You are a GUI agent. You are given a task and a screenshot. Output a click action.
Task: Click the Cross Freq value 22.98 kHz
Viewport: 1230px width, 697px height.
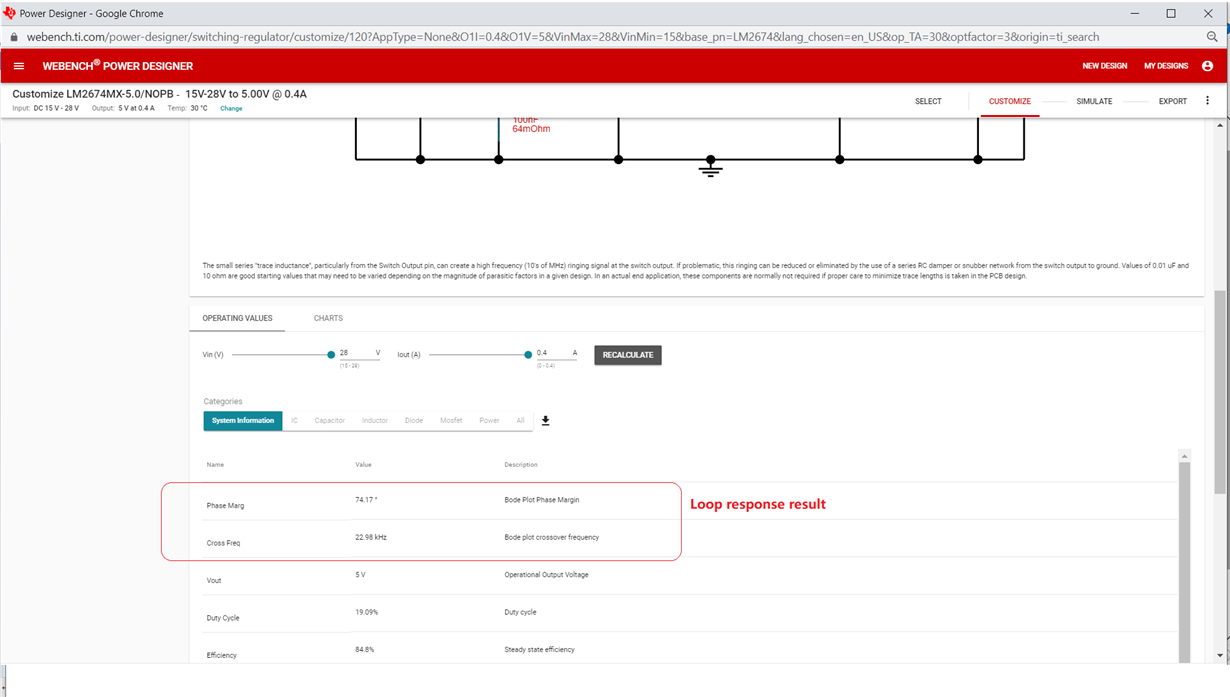coord(371,537)
